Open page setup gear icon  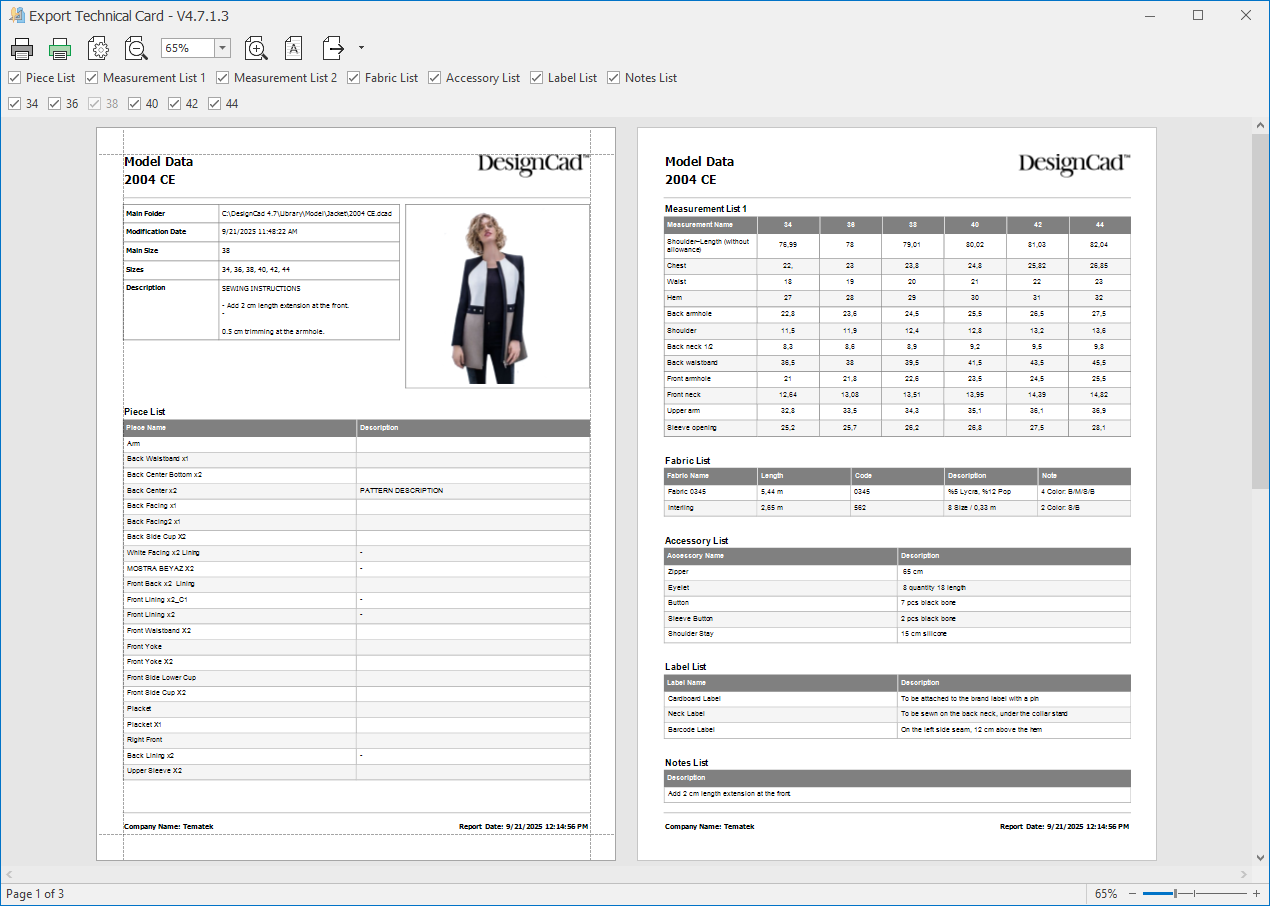98,48
